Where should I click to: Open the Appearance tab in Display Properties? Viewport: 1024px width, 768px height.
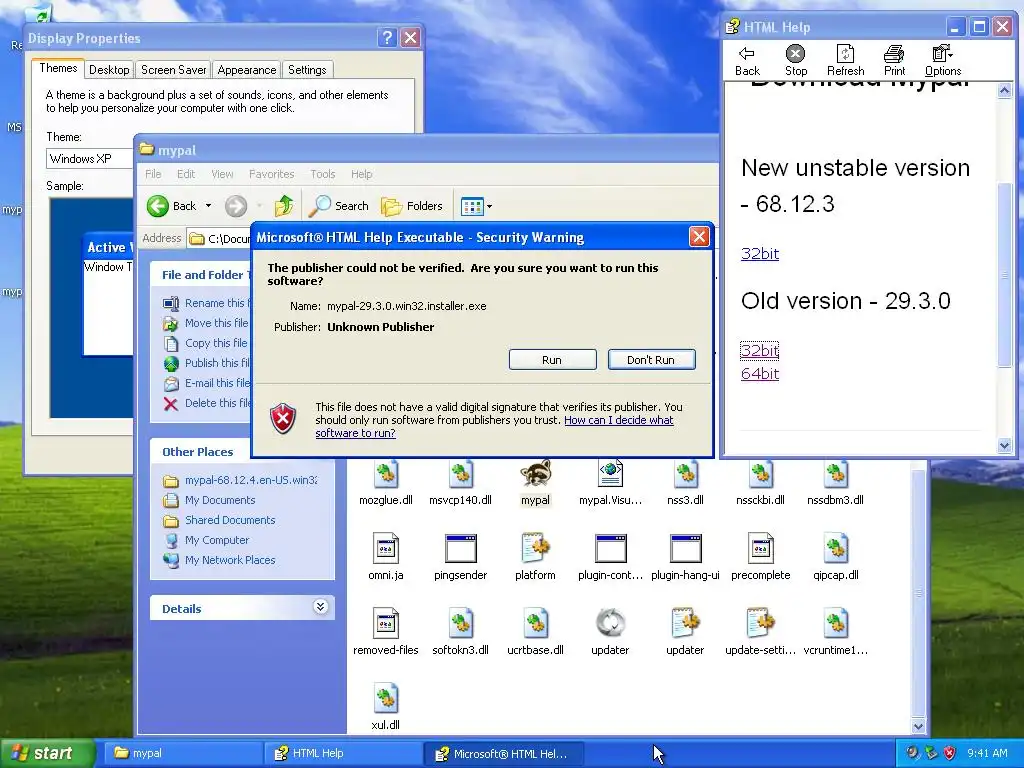click(x=246, y=70)
